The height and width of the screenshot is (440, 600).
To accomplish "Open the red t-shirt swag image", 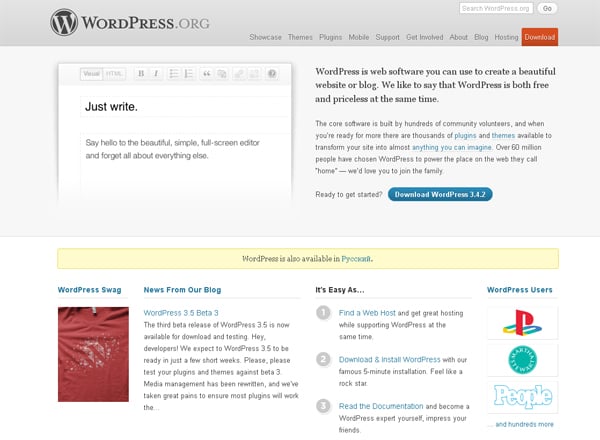I will click(x=93, y=354).
